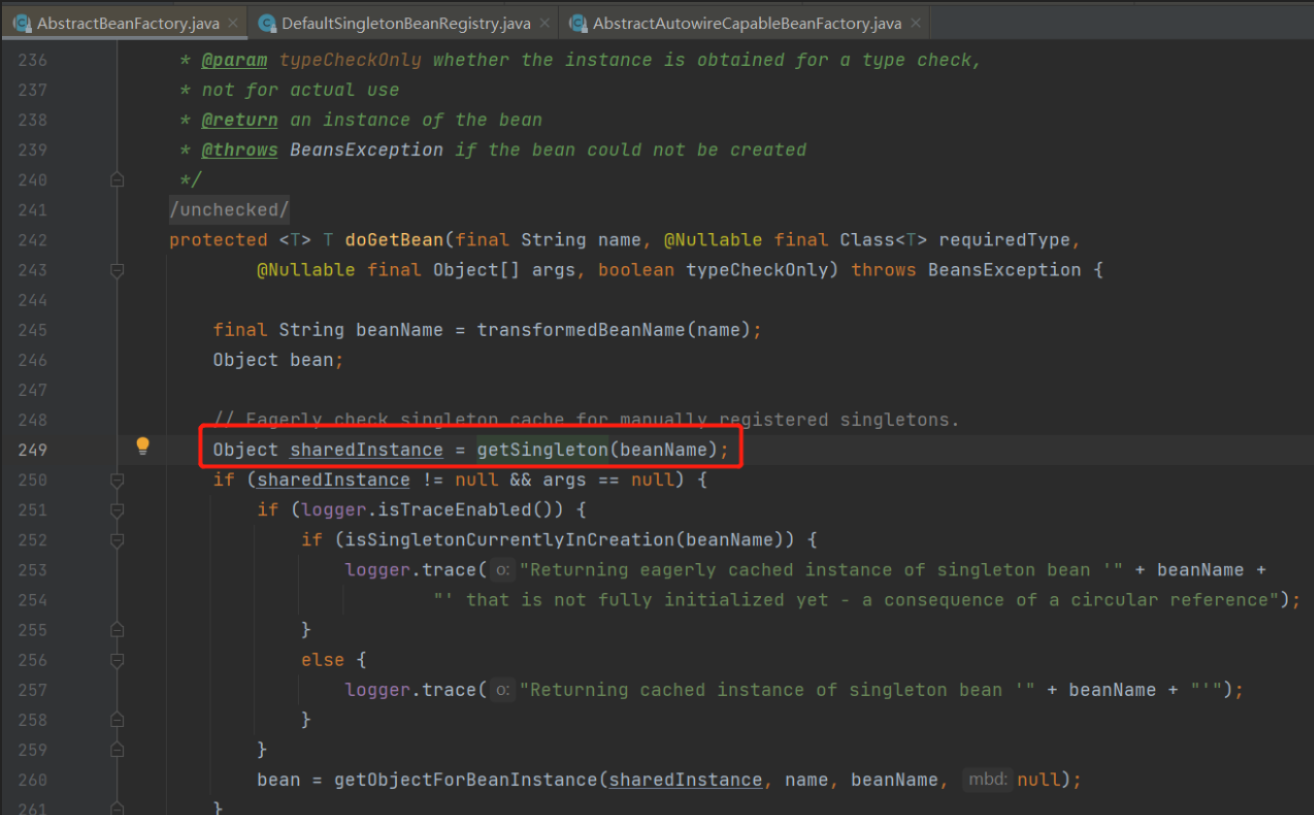This screenshot has width=1314, height=815.
Task: Click the Java class icon on AbstractBeanFactory.java tab
Action: [22, 22]
